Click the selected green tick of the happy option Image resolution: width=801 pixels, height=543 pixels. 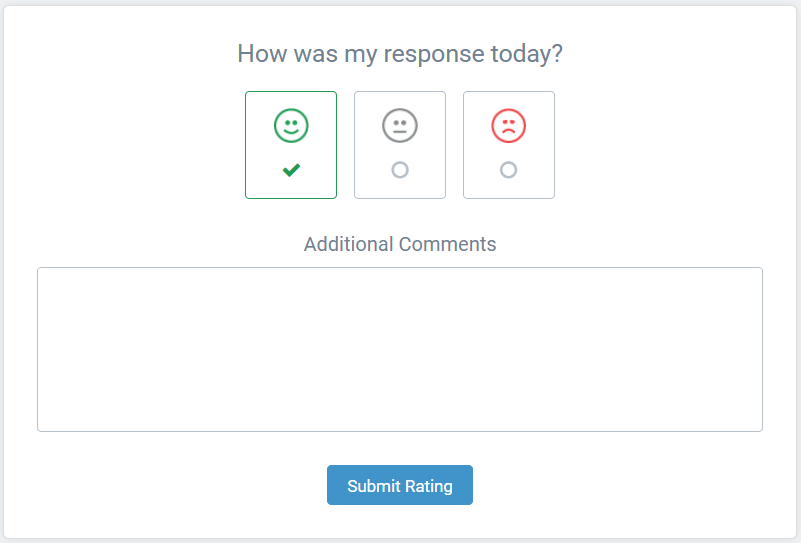(x=291, y=170)
